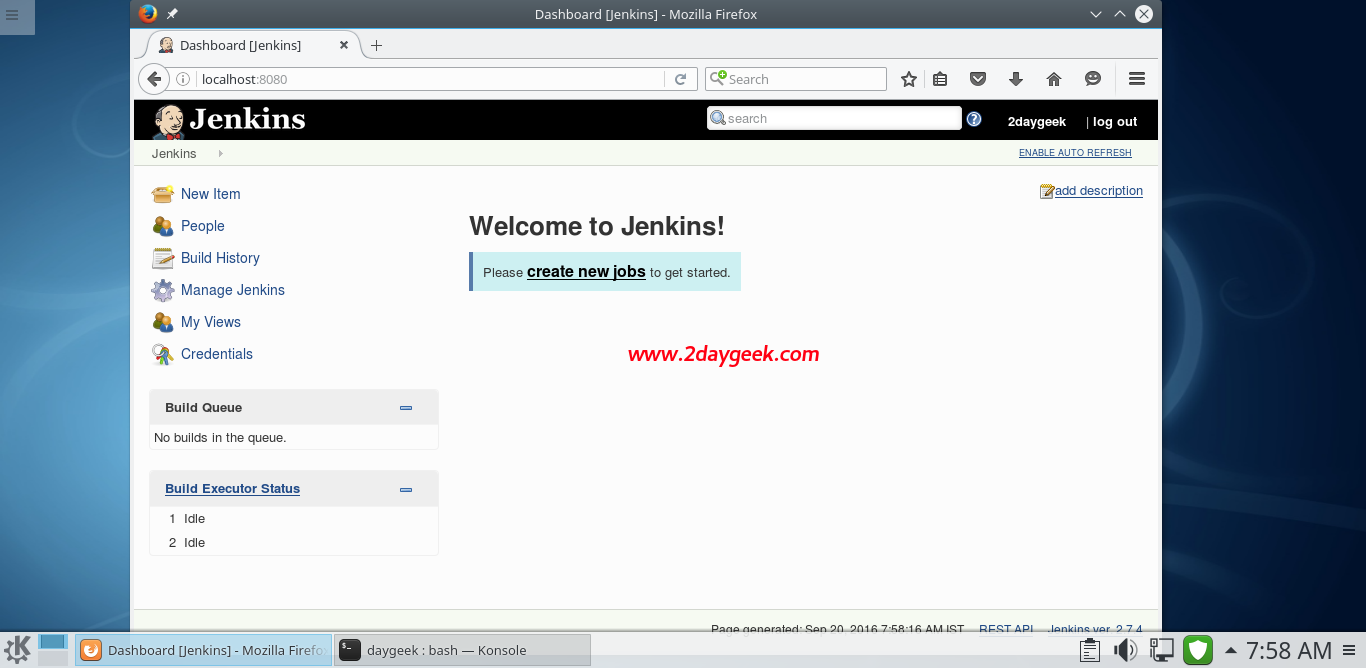The height and width of the screenshot is (668, 1366).
Task: Click add description link
Action: [1099, 191]
